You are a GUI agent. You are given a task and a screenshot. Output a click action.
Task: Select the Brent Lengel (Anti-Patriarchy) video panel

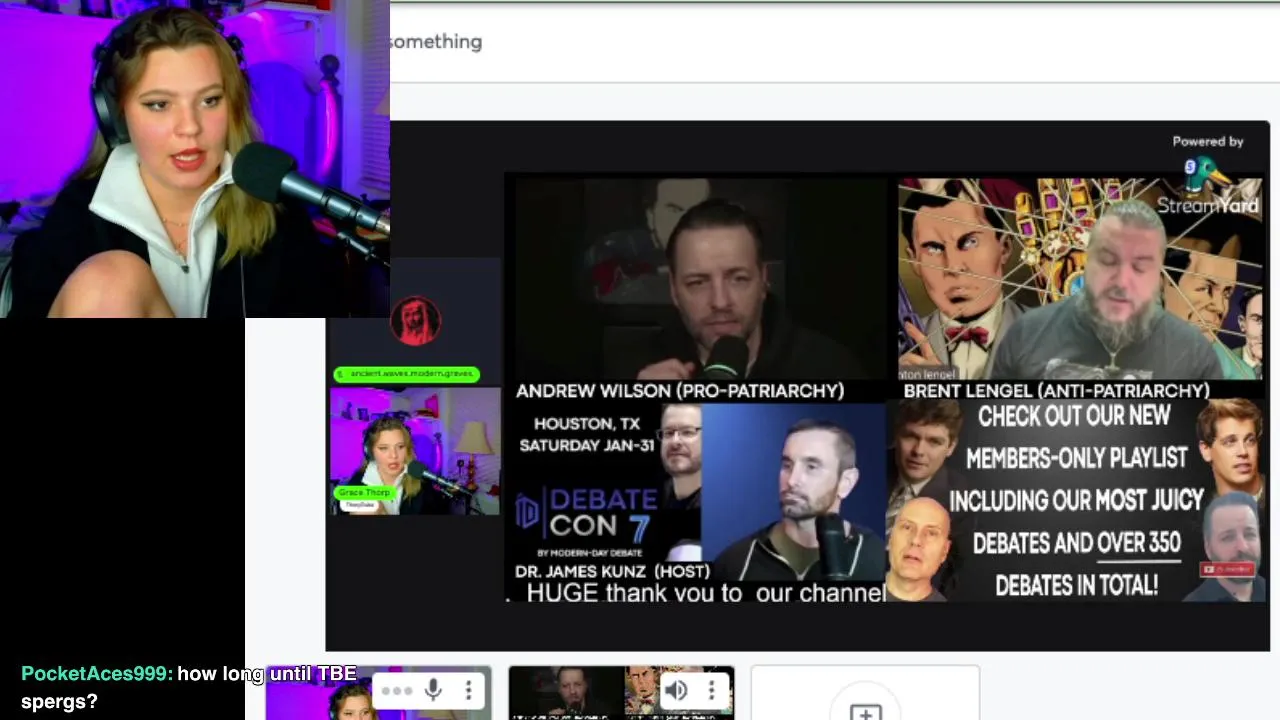pyautogui.click(x=1080, y=279)
